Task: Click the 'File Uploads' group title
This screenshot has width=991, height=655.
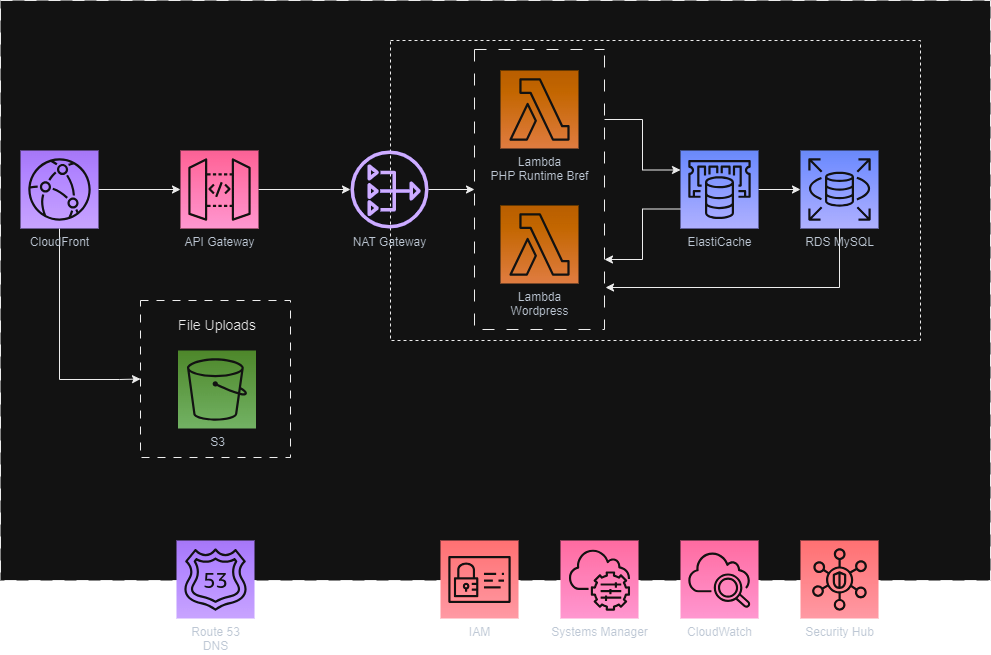Action: click(x=217, y=325)
